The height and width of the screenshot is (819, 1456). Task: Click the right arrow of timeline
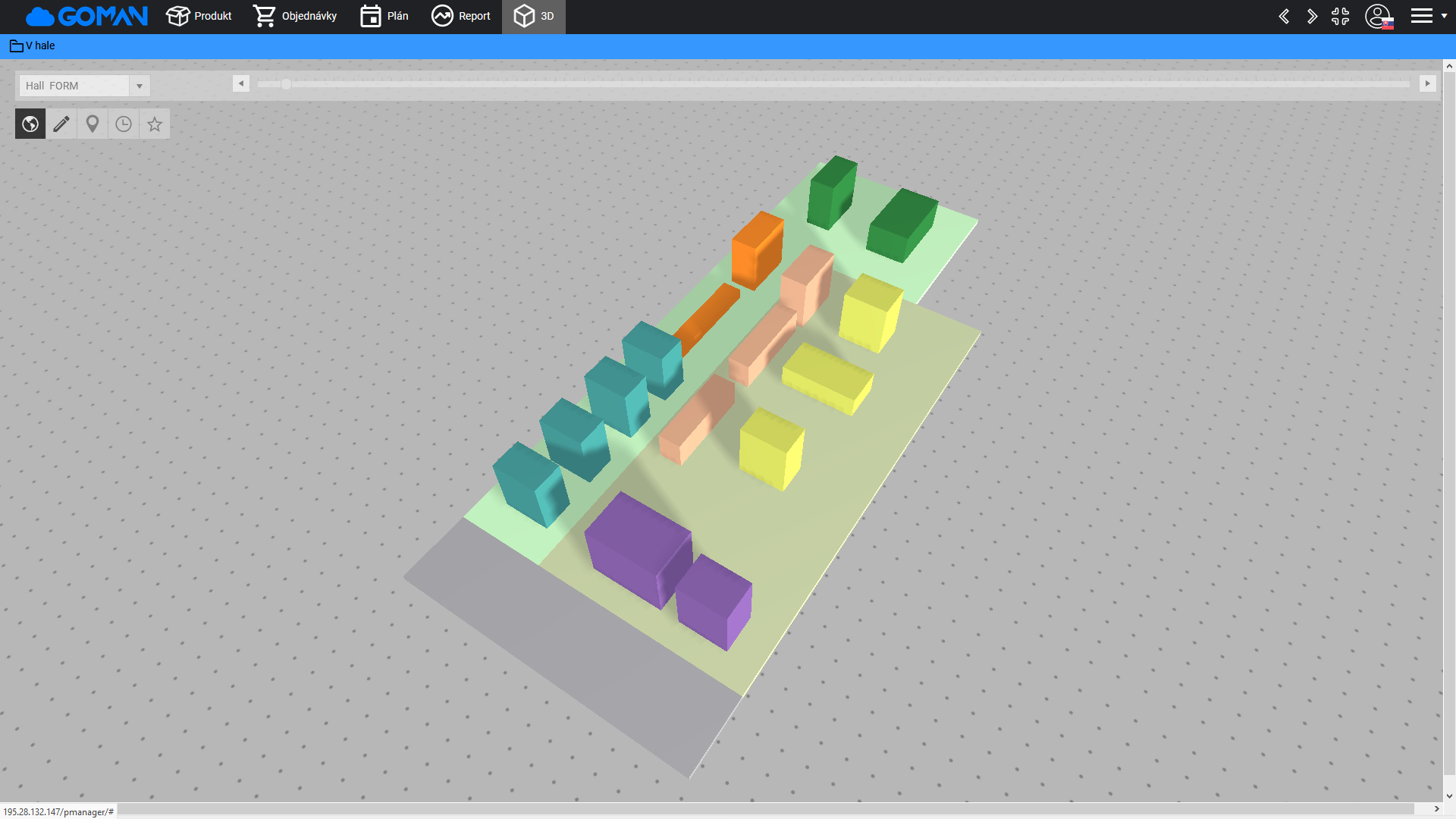coord(1427,83)
